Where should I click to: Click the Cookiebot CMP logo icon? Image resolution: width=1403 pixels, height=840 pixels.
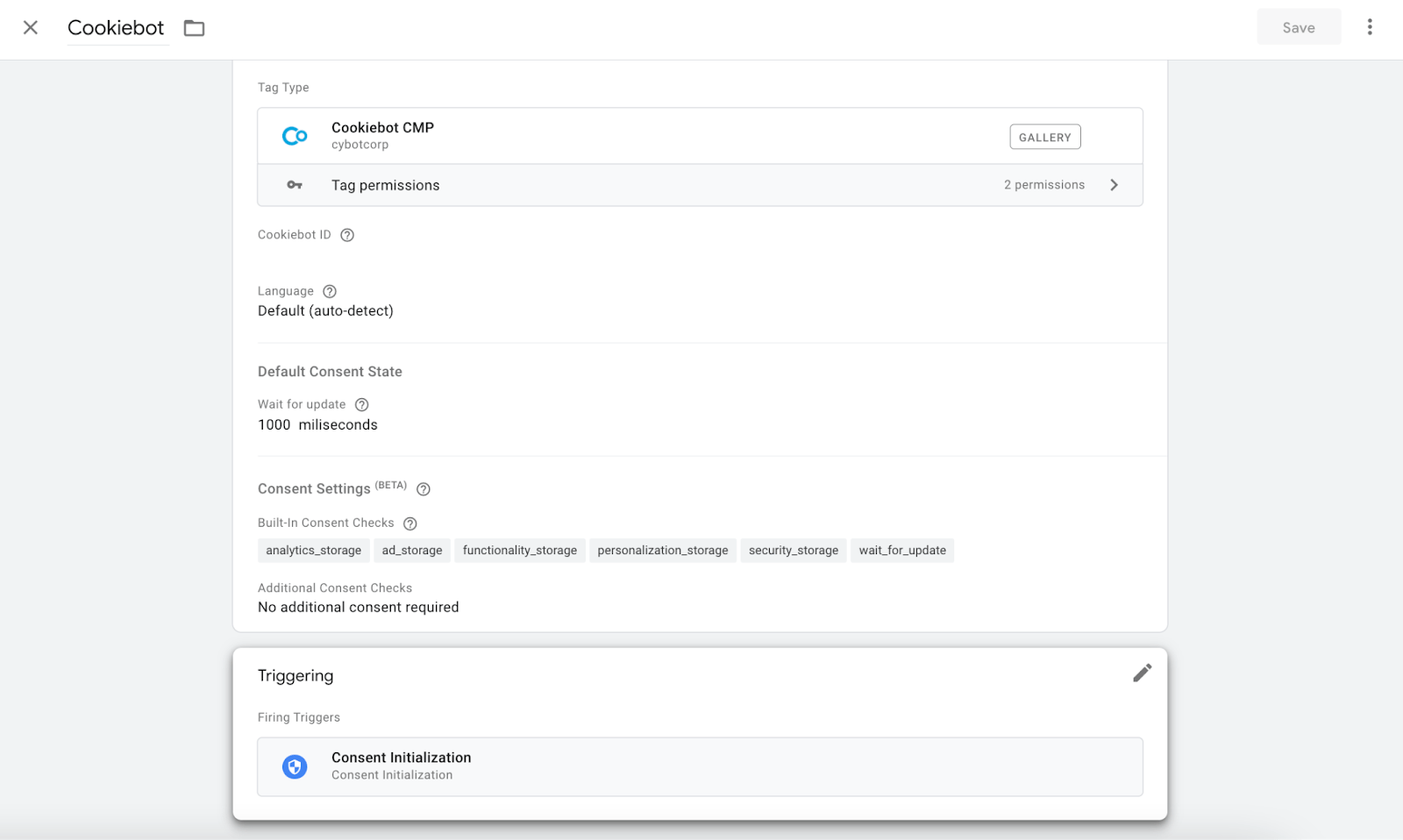[295, 136]
